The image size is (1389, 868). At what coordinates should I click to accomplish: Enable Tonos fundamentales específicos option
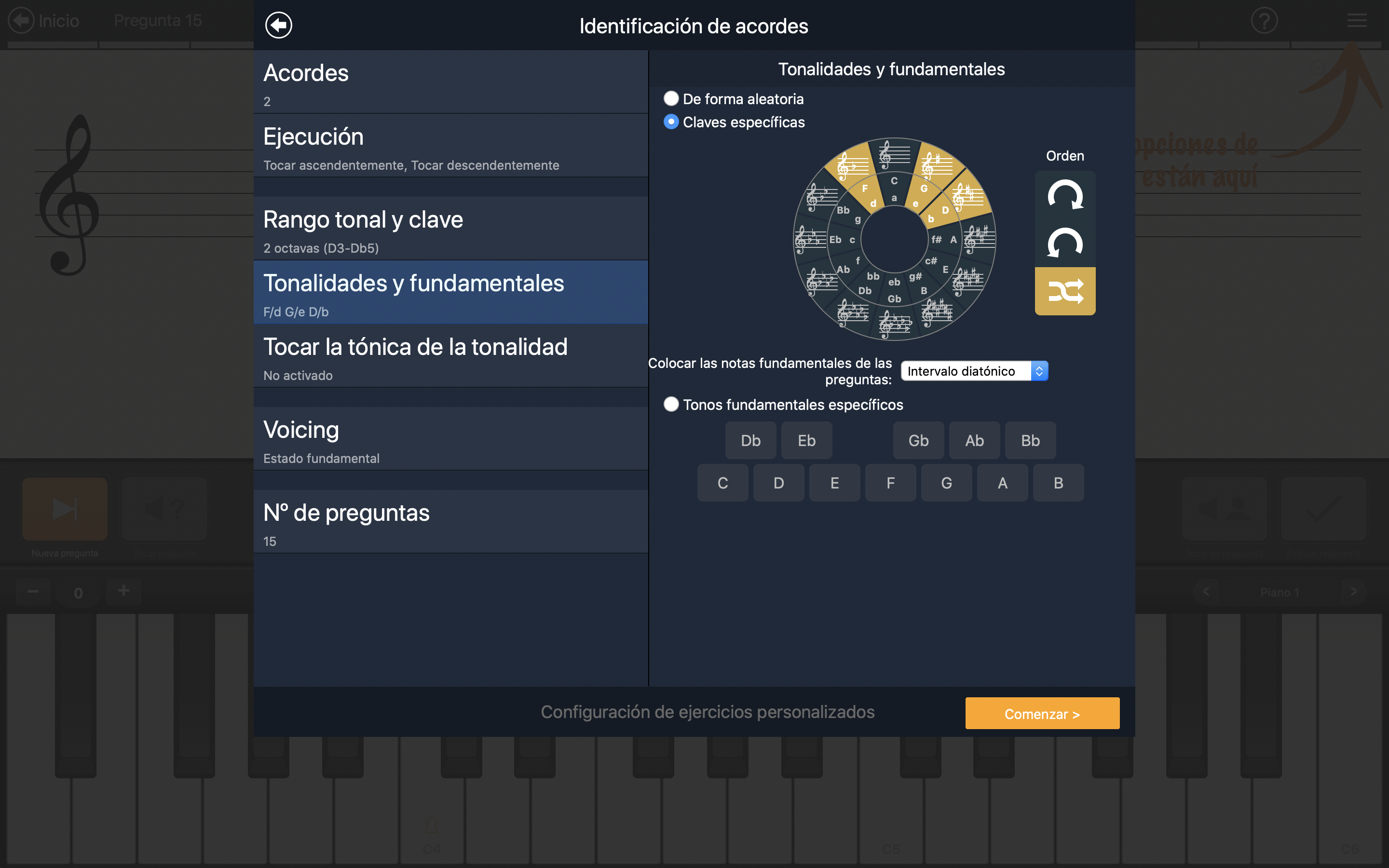671,404
